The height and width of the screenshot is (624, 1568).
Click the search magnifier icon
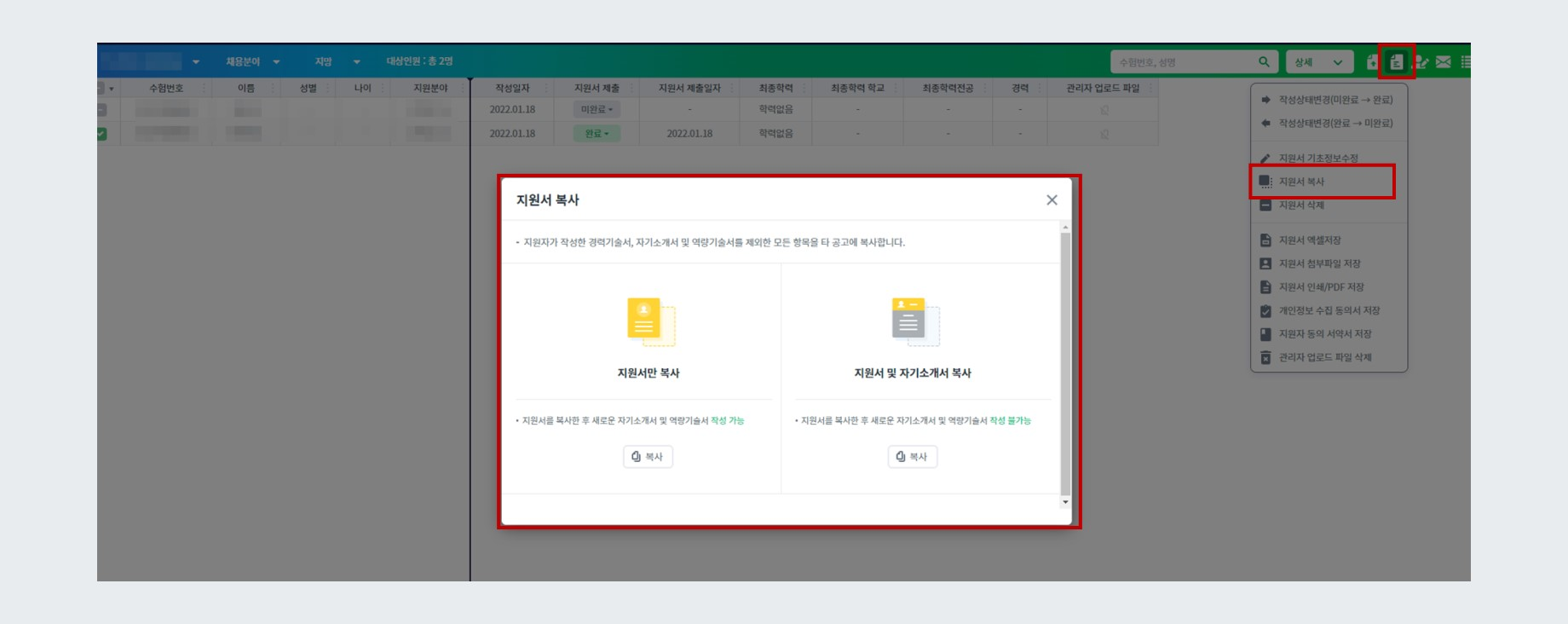tap(1264, 61)
